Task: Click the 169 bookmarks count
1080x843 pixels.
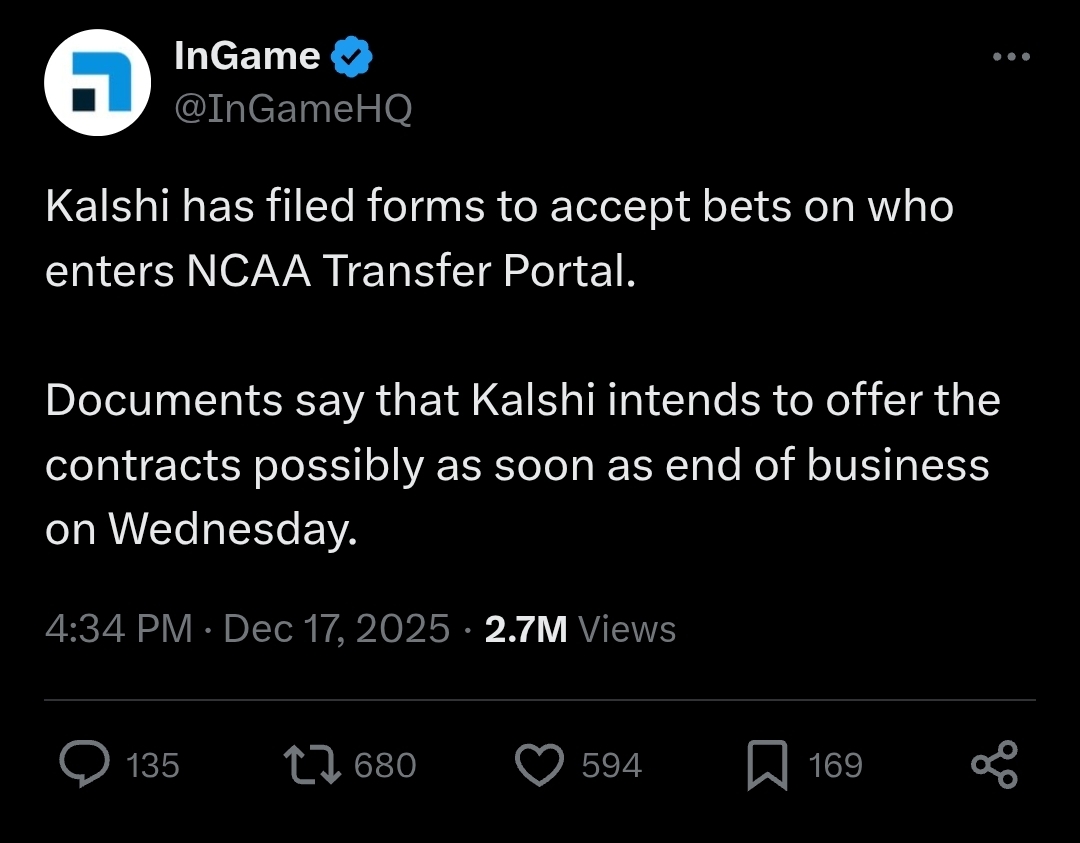Action: (835, 766)
